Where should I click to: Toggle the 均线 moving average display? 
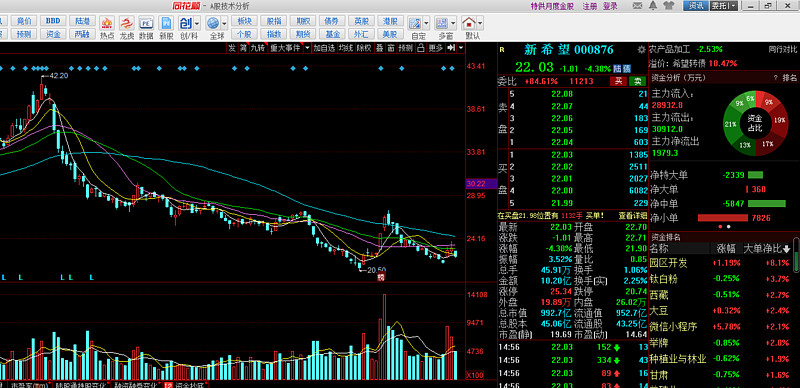[x=346, y=48]
